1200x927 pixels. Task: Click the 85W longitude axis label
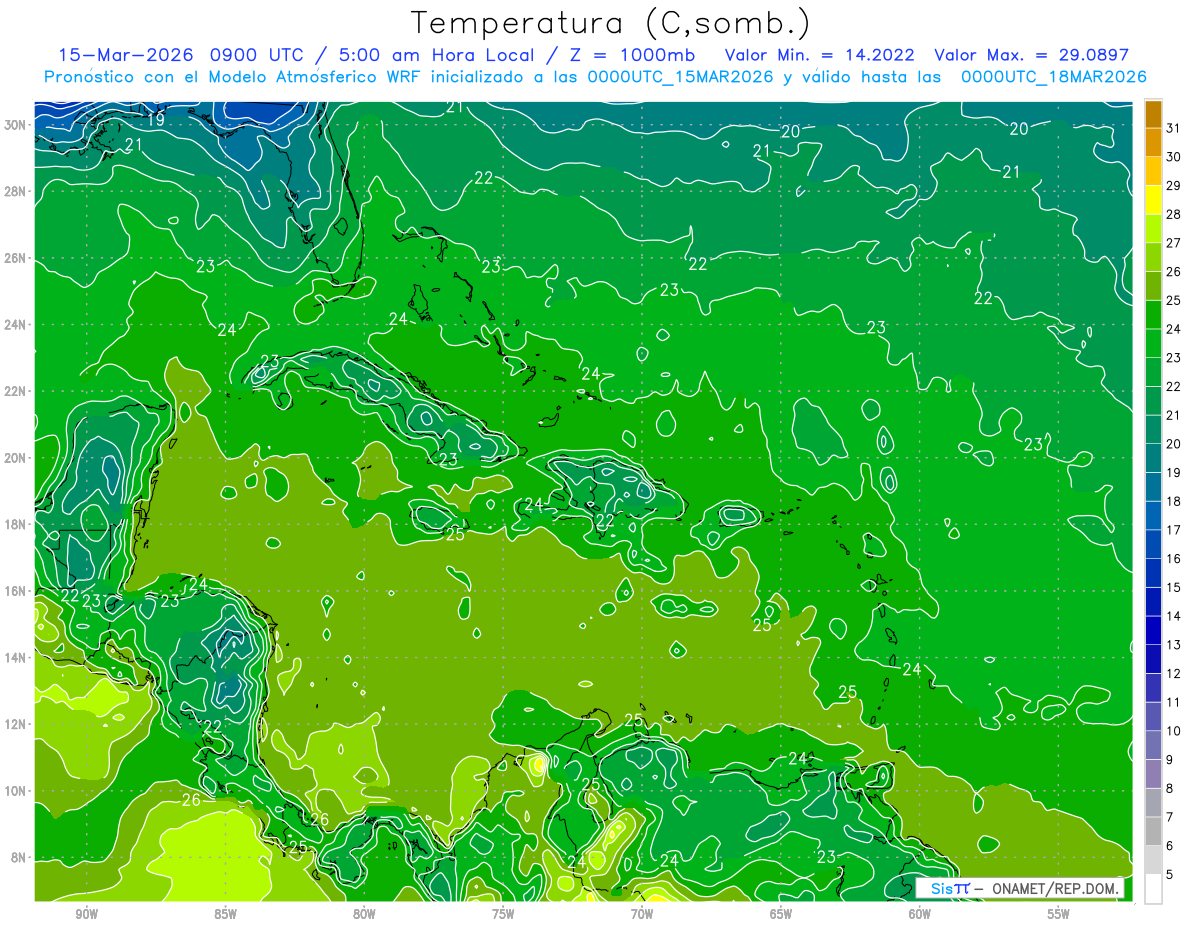225,915
